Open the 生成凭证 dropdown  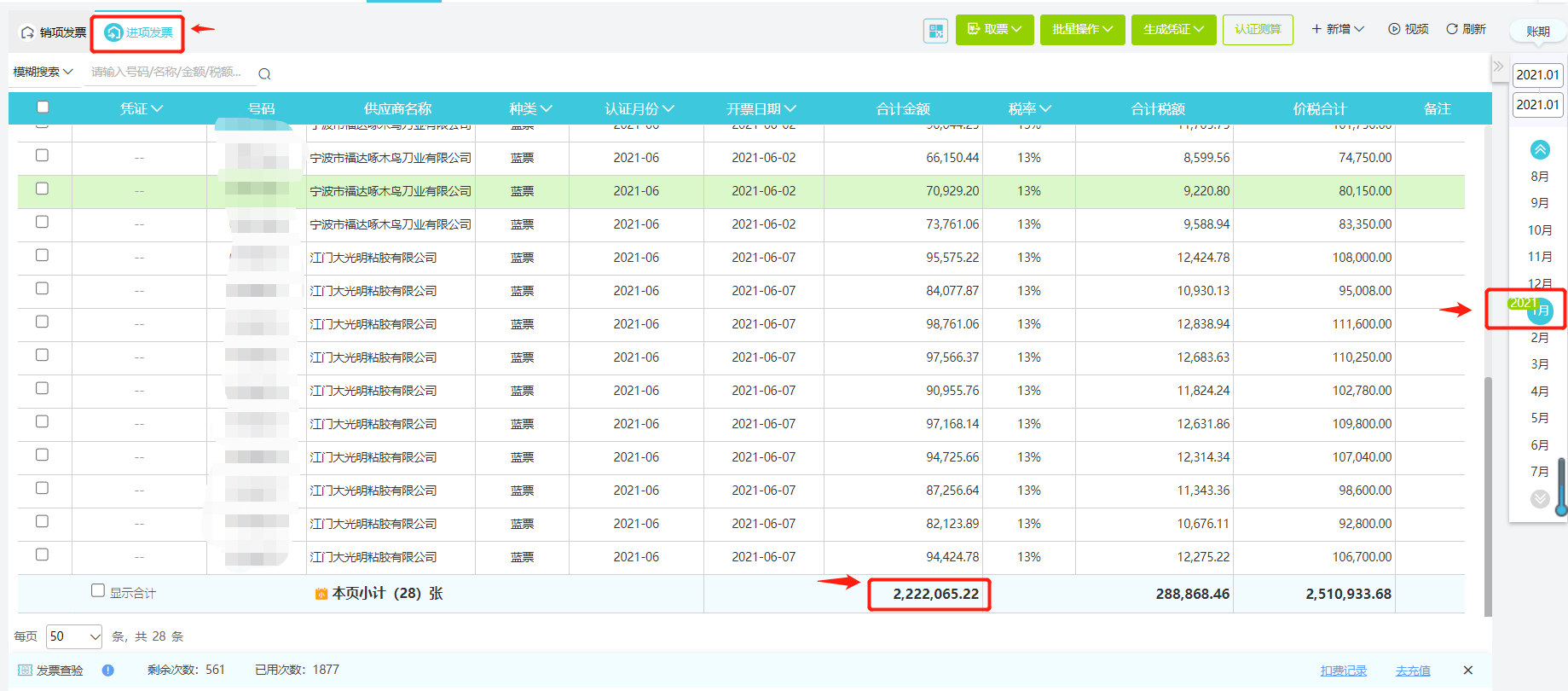(1173, 30)
